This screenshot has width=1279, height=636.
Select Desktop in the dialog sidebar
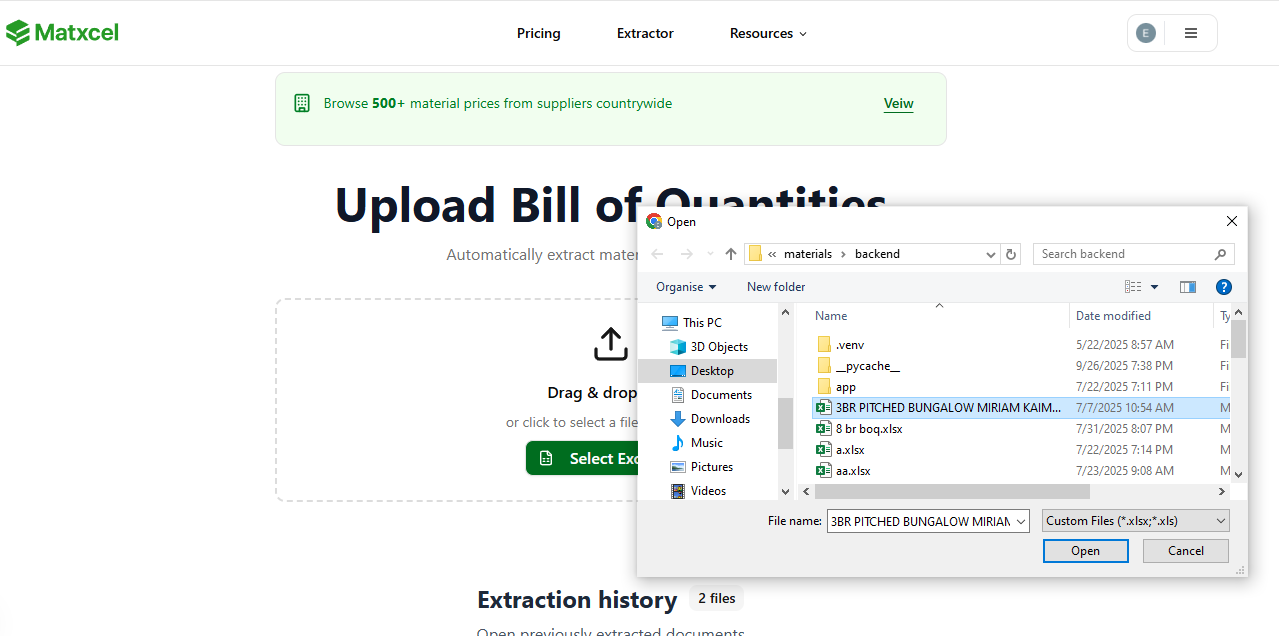714,370
